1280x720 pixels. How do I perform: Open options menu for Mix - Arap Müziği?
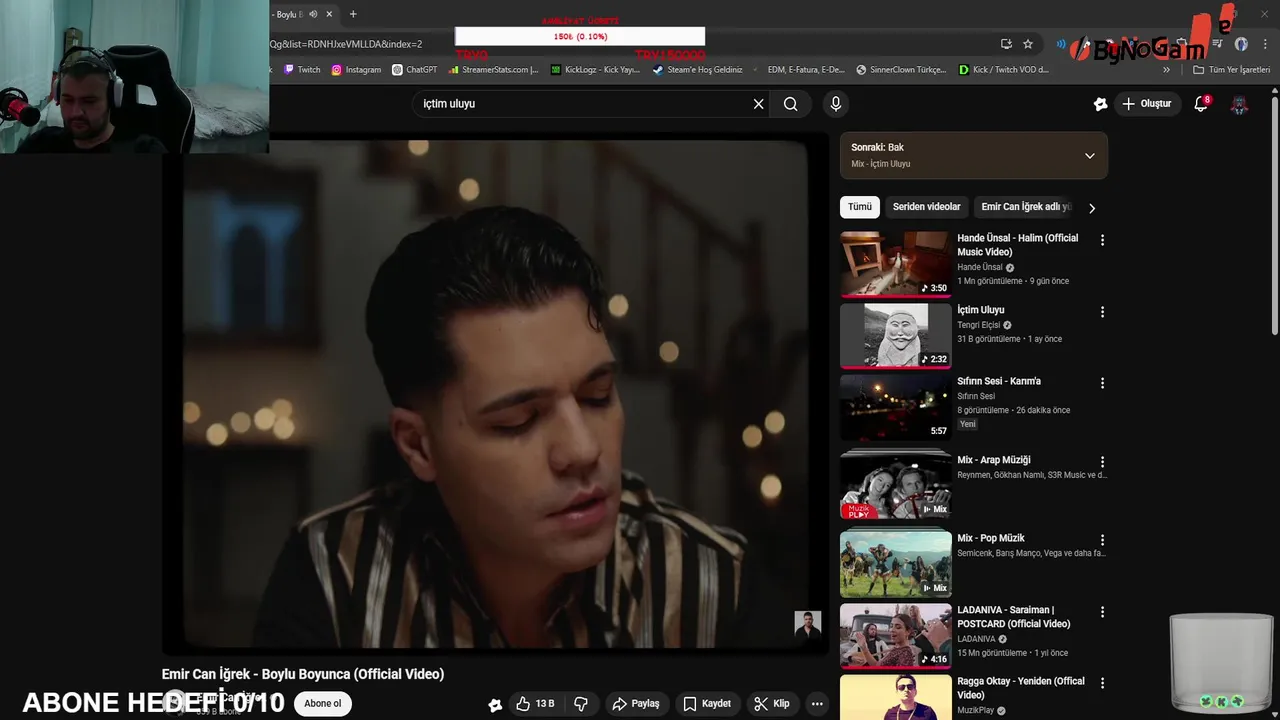coord(1102,462)
